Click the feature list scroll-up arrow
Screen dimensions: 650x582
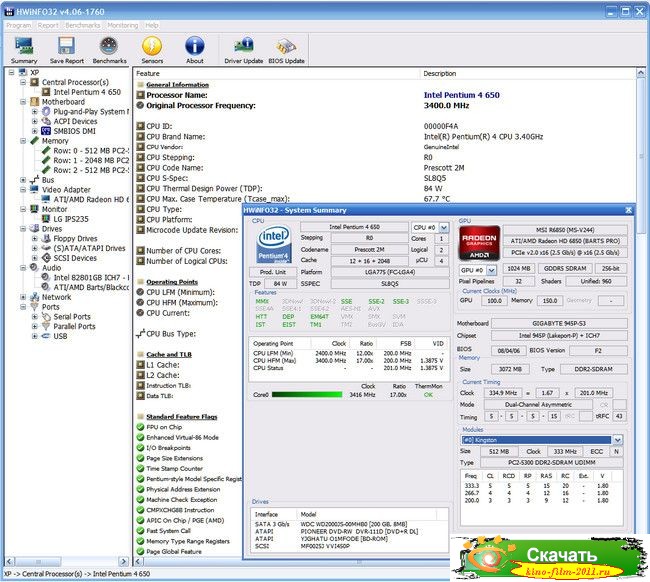(640, 73)
